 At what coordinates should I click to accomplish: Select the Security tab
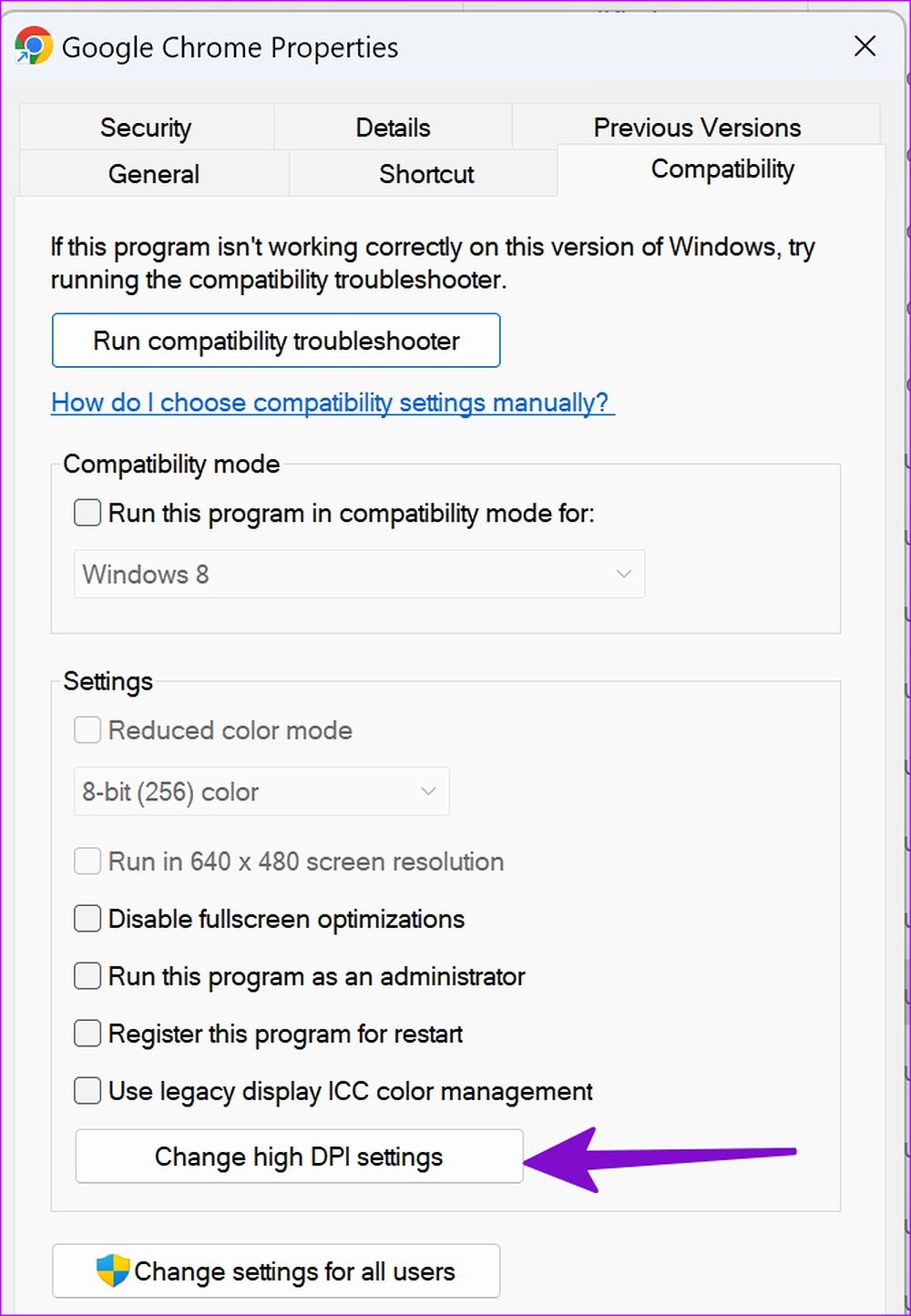pyautogui.click(x=146, y=127)
